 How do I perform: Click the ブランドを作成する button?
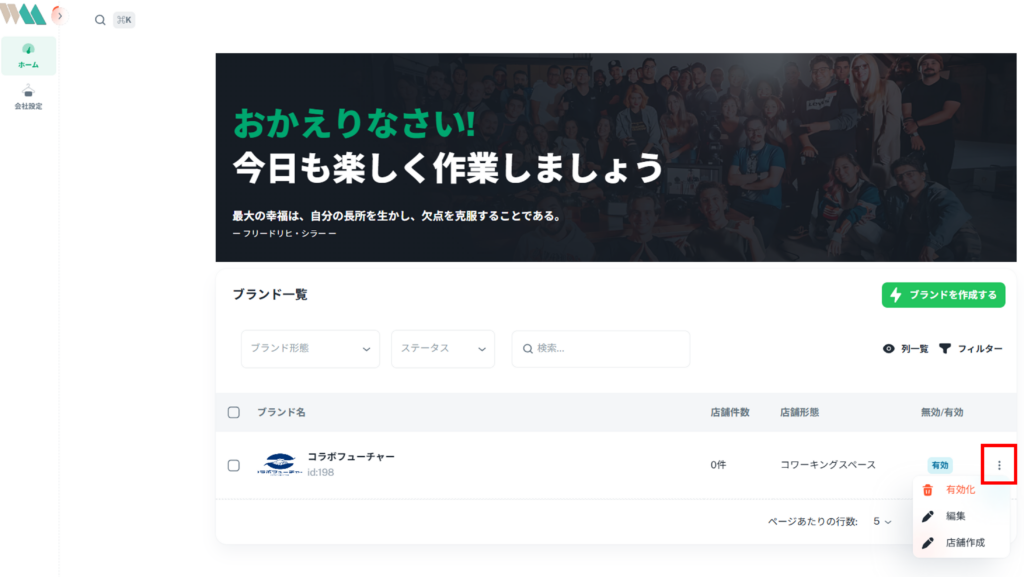click(x=943, y=295)
